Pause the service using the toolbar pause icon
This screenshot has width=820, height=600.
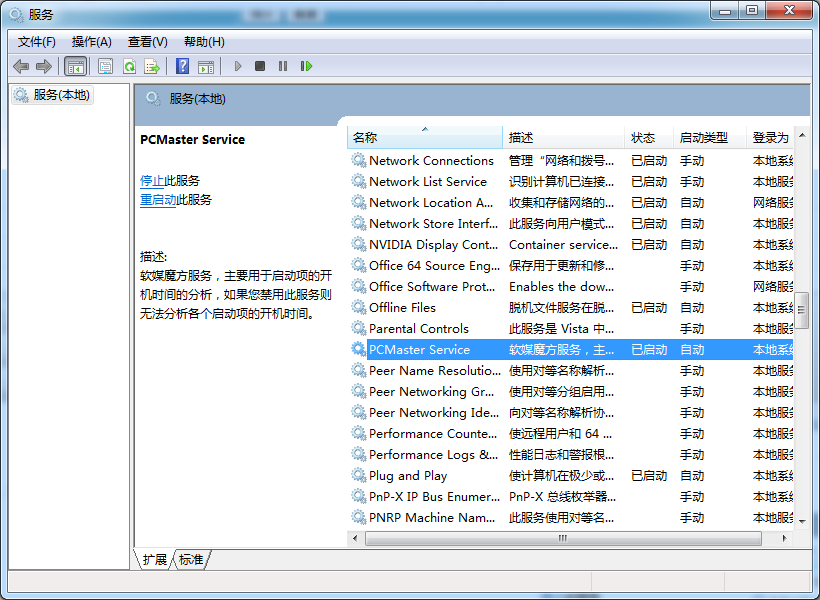click(283, 66)
